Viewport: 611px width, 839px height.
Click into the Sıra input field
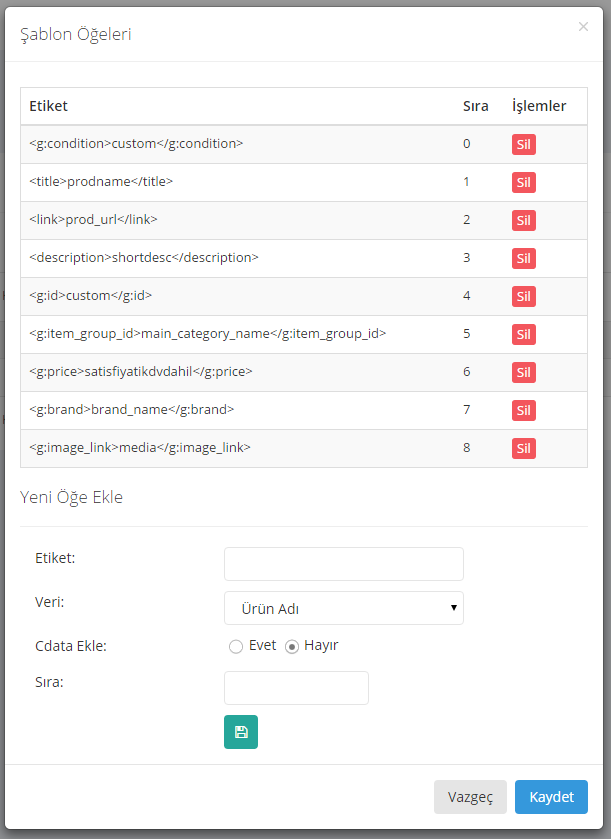point(296,688)
